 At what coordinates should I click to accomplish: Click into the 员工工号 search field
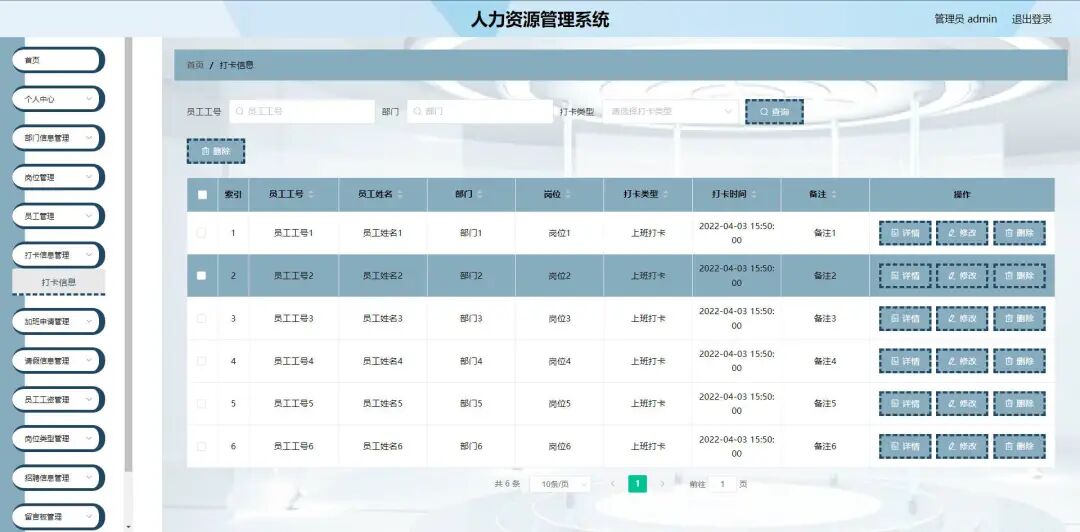[x=302, y=112]
